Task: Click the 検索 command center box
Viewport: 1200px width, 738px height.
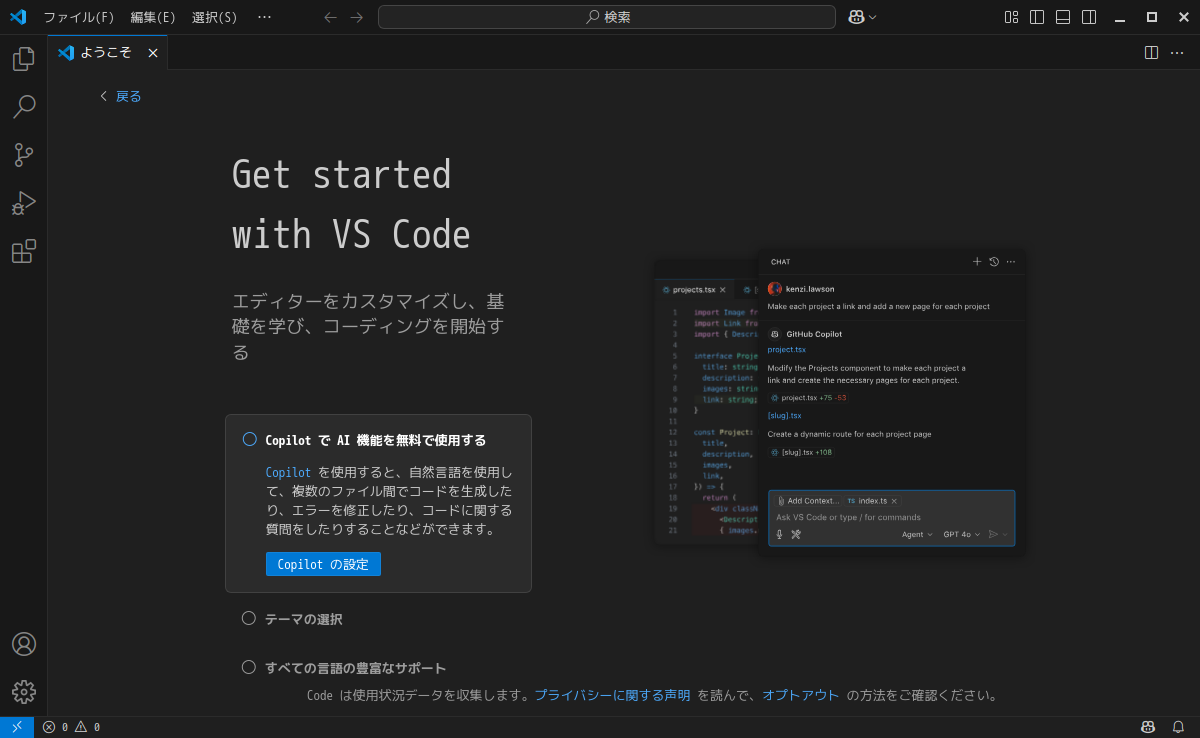Action: click(607, 17)
